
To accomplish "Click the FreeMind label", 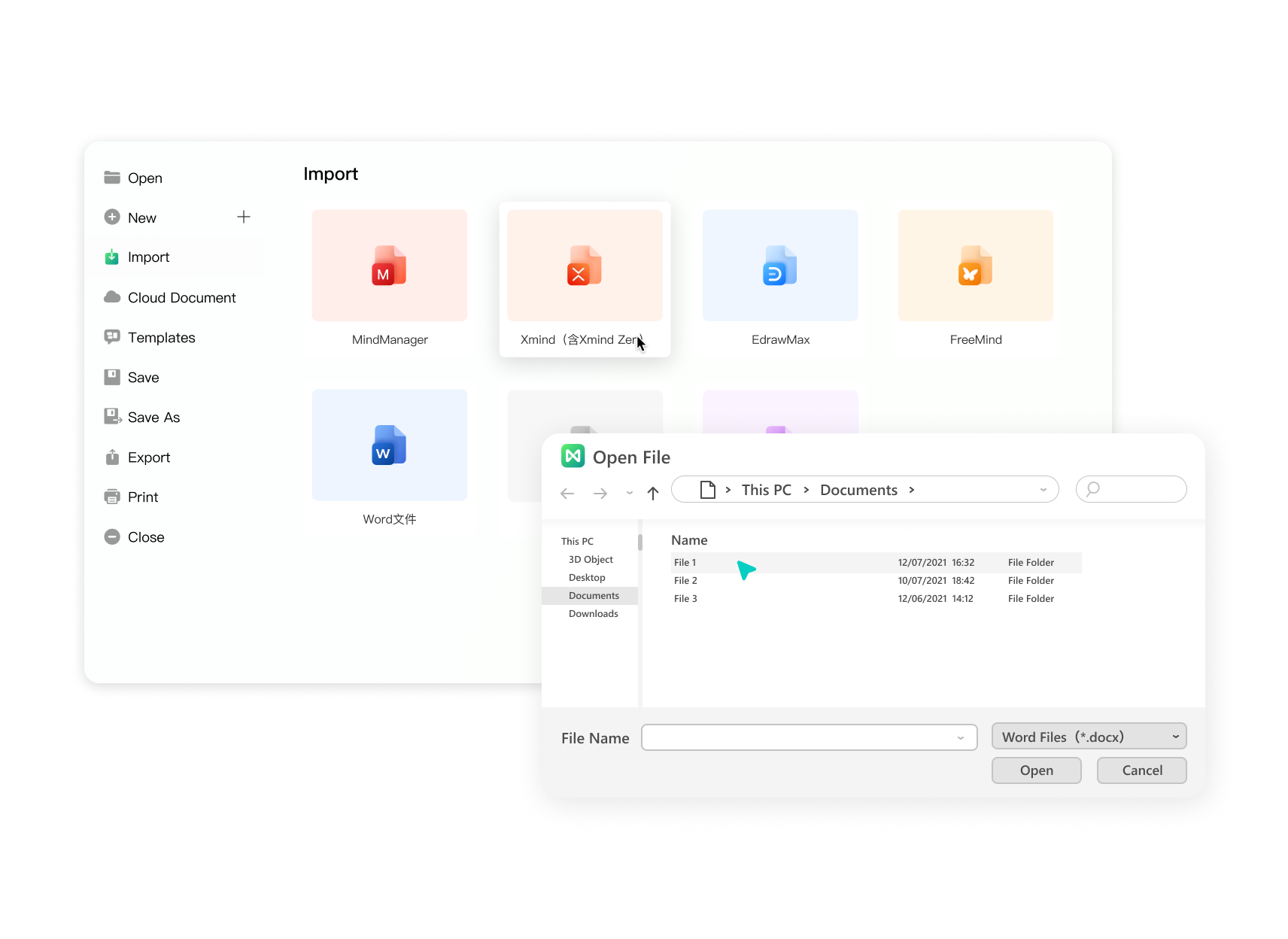I will pos(976,340).
